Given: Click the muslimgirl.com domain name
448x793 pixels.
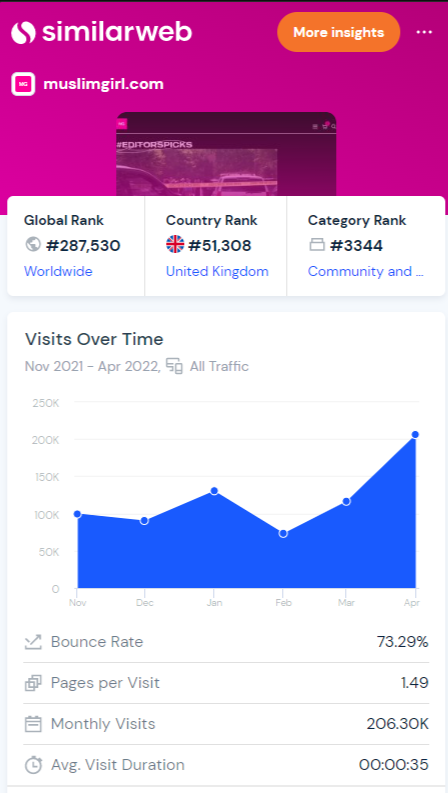Looking at the screenshot, I should (x=104, y=84).
